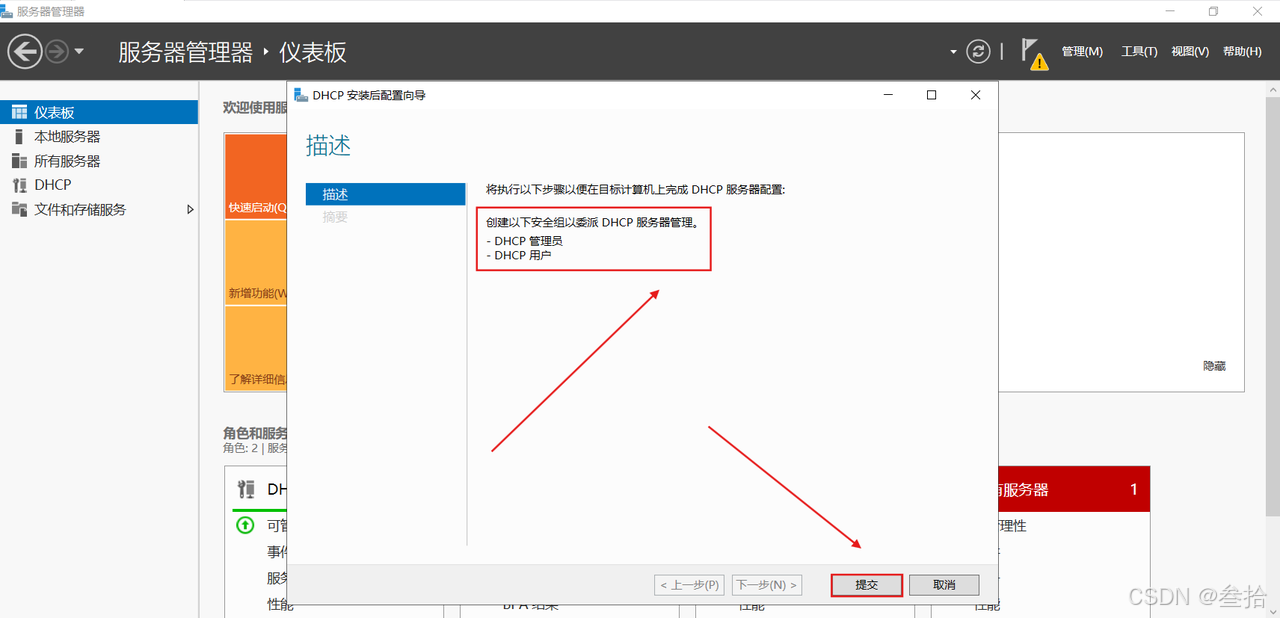Click the '- DHCP 用户' text in wizard

(x=518, y=255)
